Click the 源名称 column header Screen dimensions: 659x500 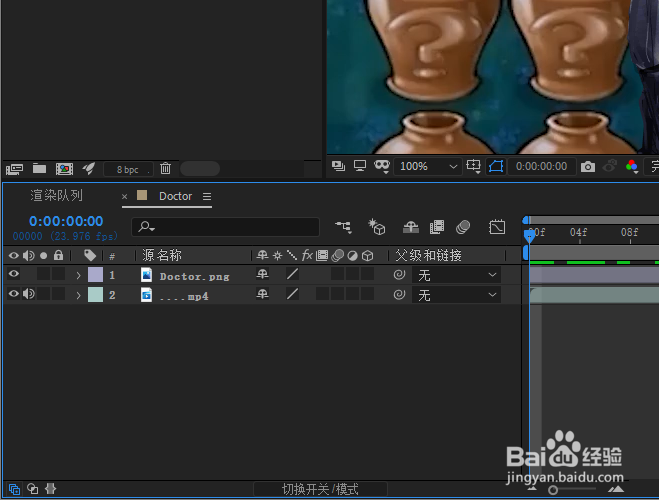pos(162,255)
